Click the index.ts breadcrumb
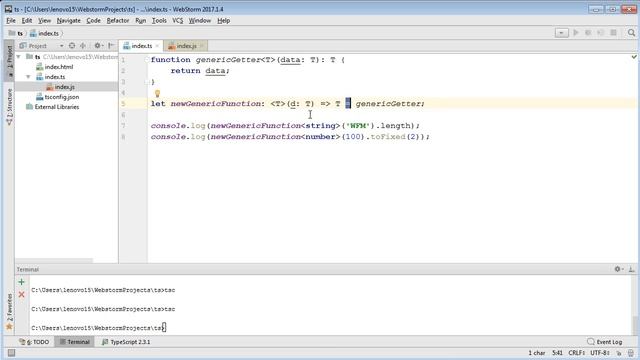 (x=44, y=33)
